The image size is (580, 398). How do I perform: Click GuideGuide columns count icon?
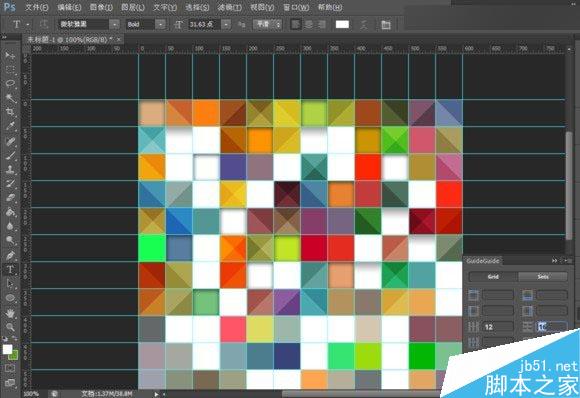tap(473, 327)
